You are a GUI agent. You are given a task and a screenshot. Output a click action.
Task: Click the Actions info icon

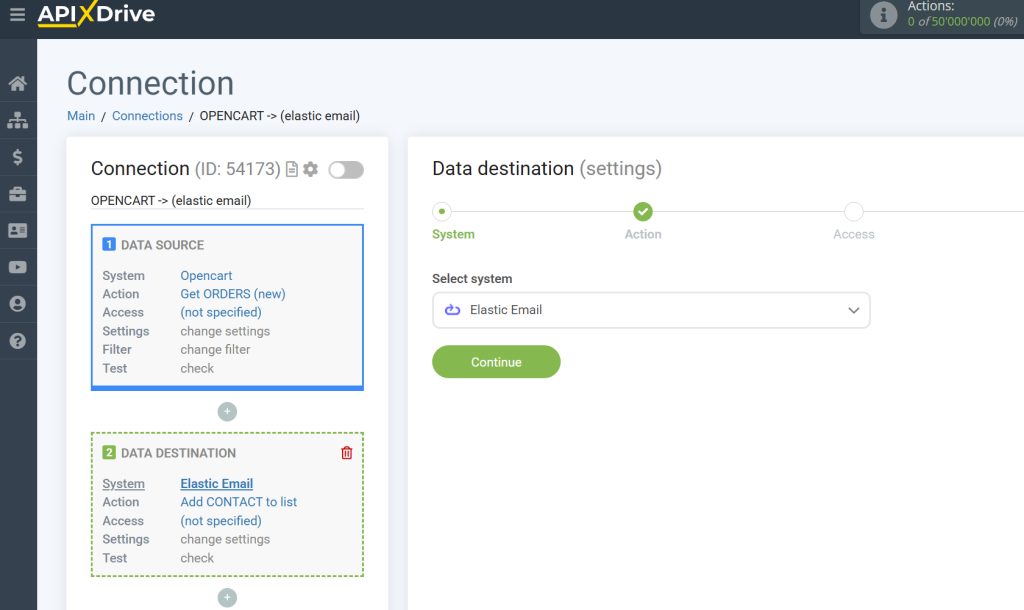[884, 14]
